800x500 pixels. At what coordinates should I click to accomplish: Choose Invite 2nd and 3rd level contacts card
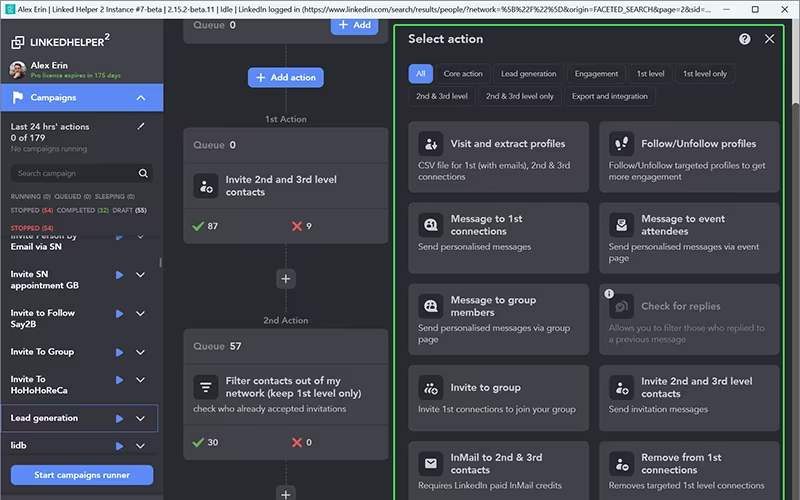click(x=689, y=398)
